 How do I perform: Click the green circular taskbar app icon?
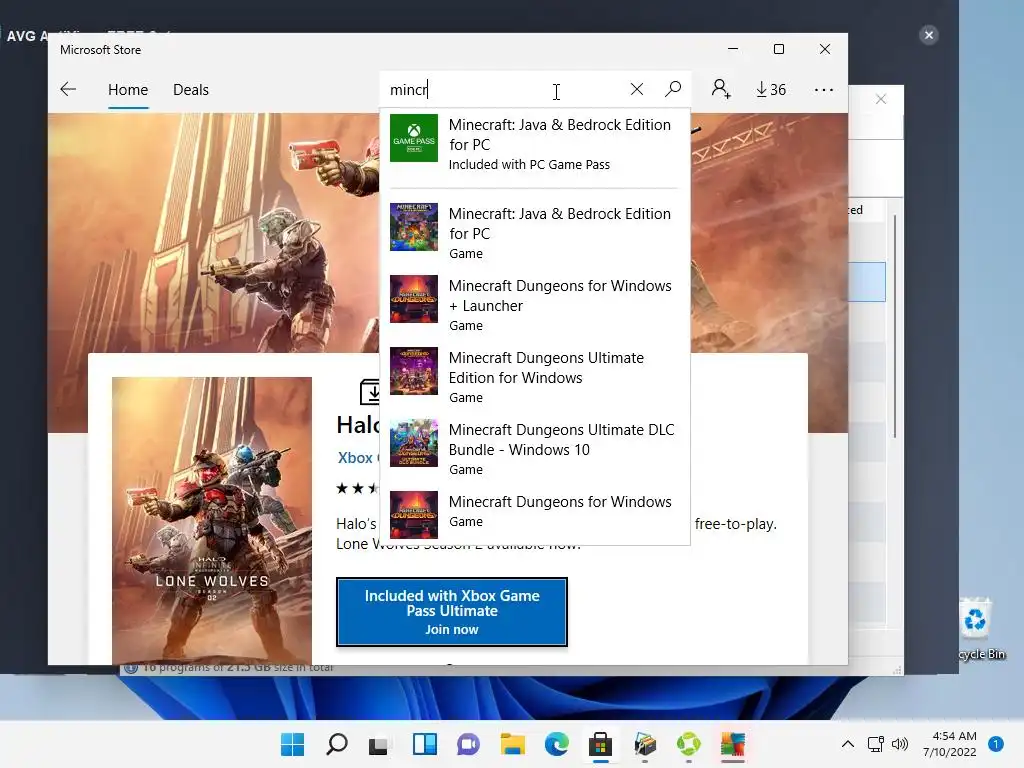click(688, 744)
